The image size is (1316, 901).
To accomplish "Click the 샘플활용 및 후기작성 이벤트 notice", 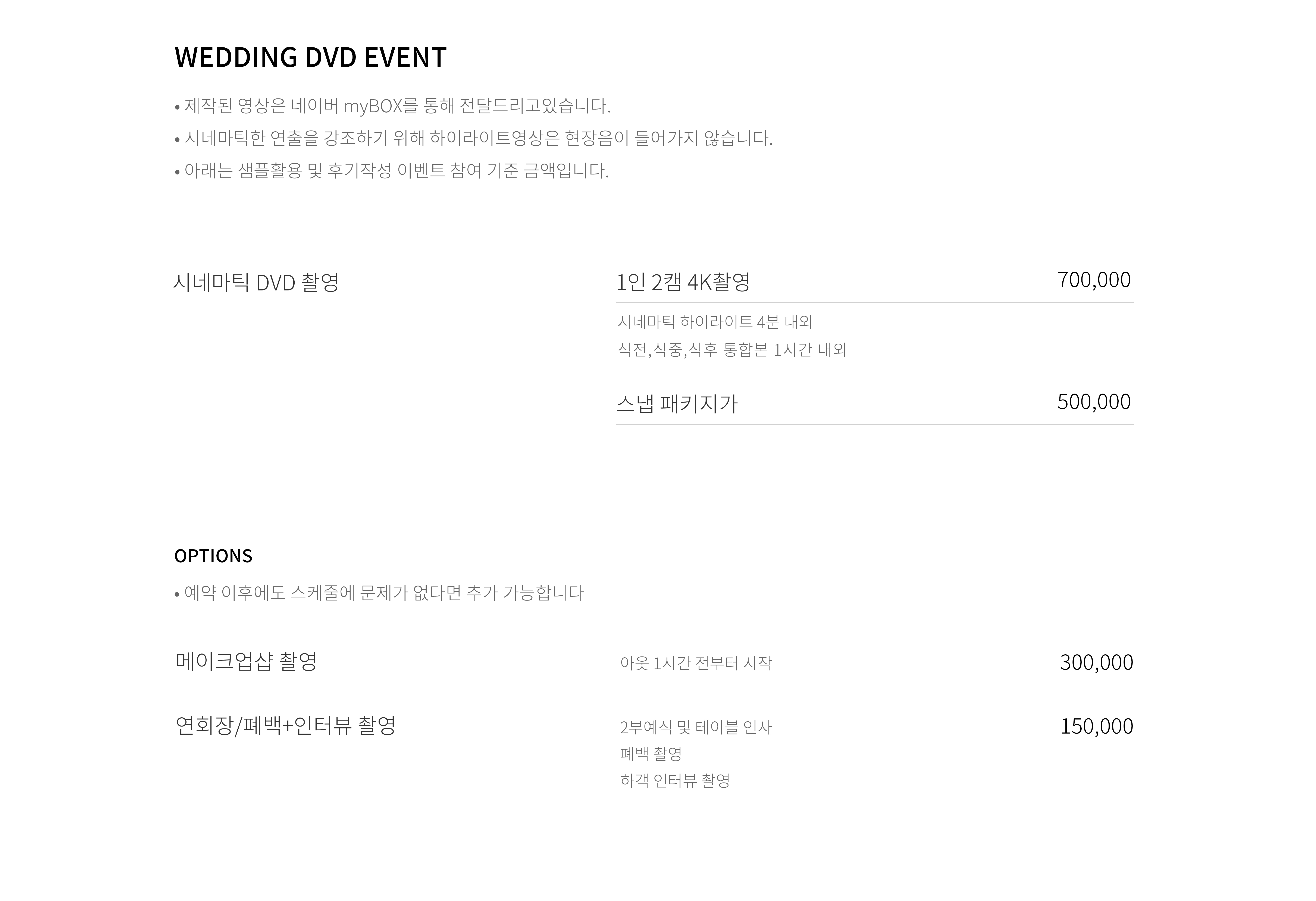I will pyautogui.click(x=392, y=170).
